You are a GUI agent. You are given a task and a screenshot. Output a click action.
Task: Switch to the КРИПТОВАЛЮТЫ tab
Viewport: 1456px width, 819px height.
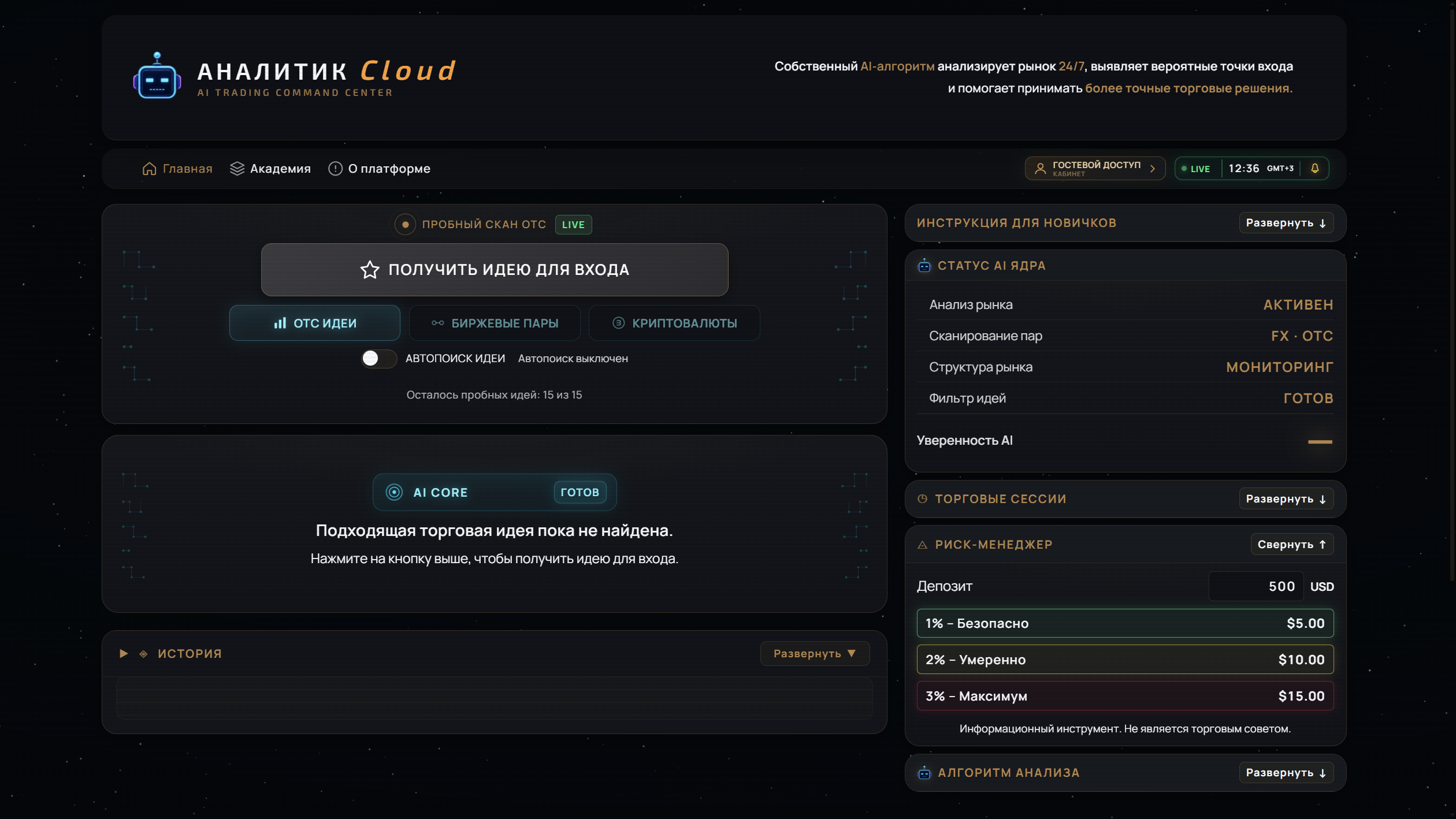674,323
